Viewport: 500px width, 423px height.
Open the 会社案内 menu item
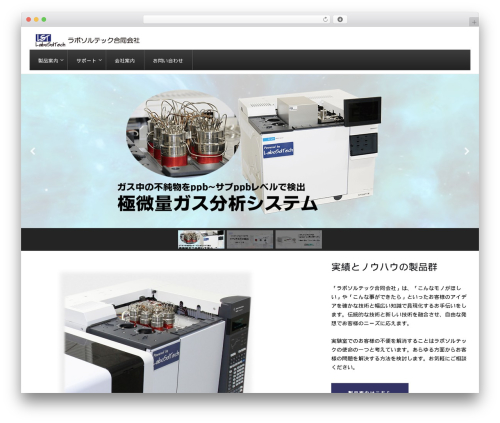(x=125, y=60)
